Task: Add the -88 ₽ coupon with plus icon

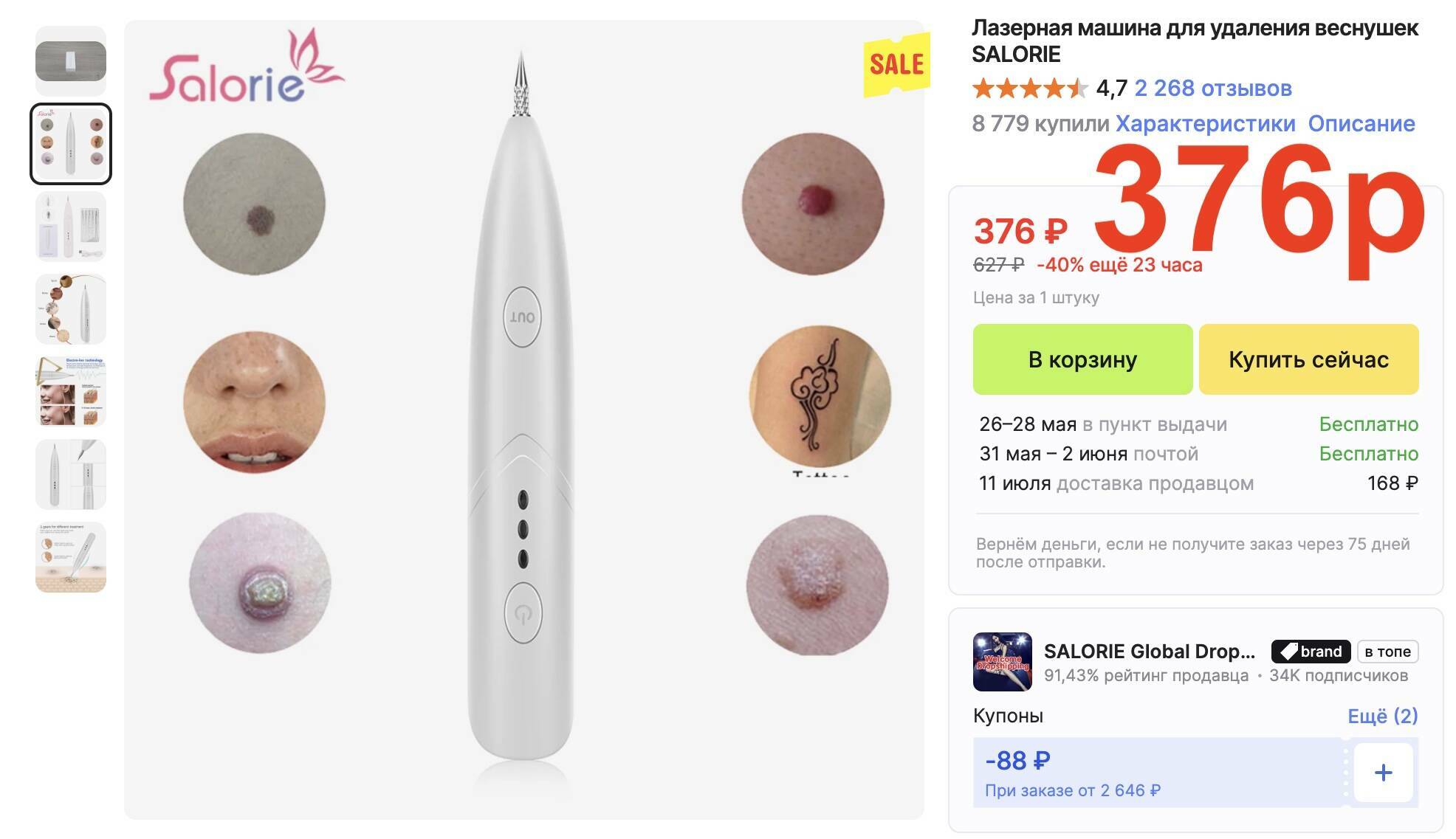Action: (1383, 773)
